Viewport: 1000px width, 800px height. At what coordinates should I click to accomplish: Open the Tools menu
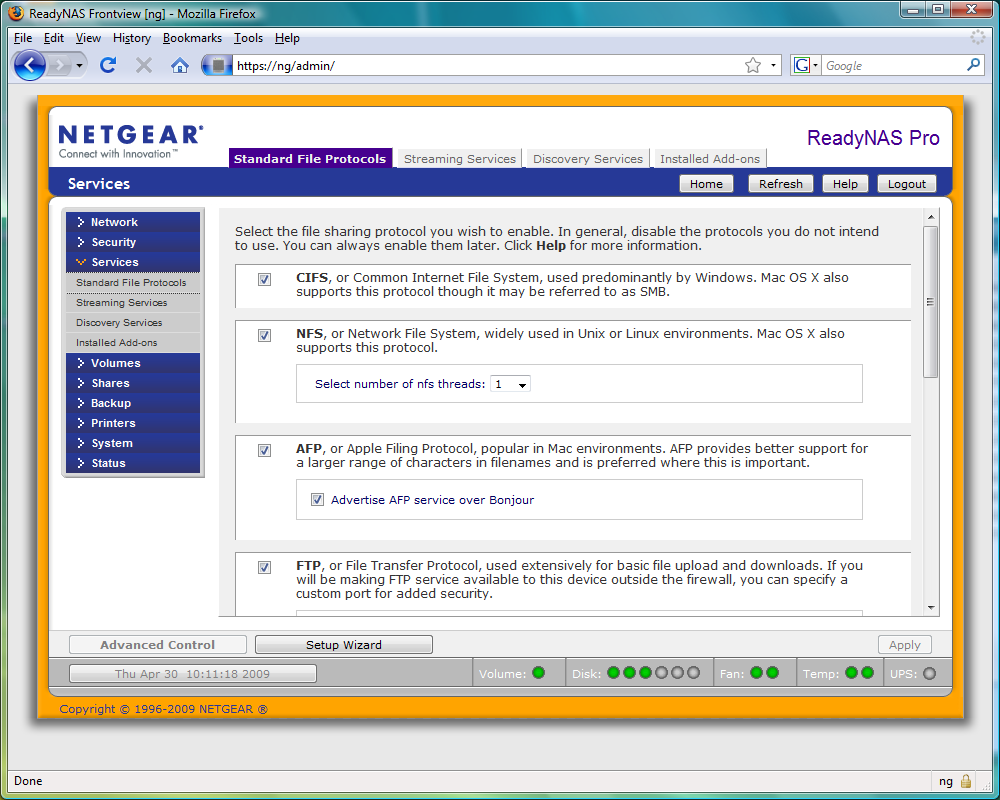[x=248, y=38]
